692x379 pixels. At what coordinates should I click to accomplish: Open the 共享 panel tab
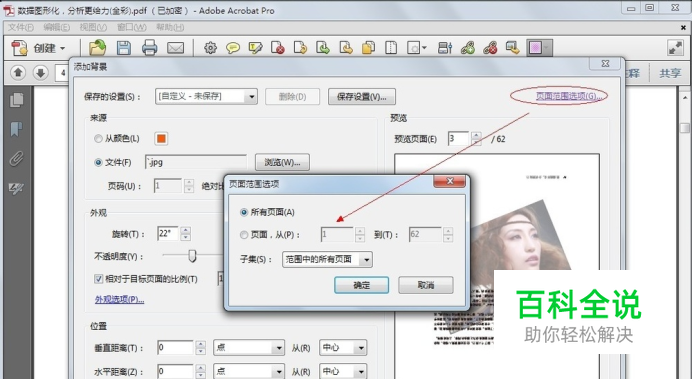670,73
